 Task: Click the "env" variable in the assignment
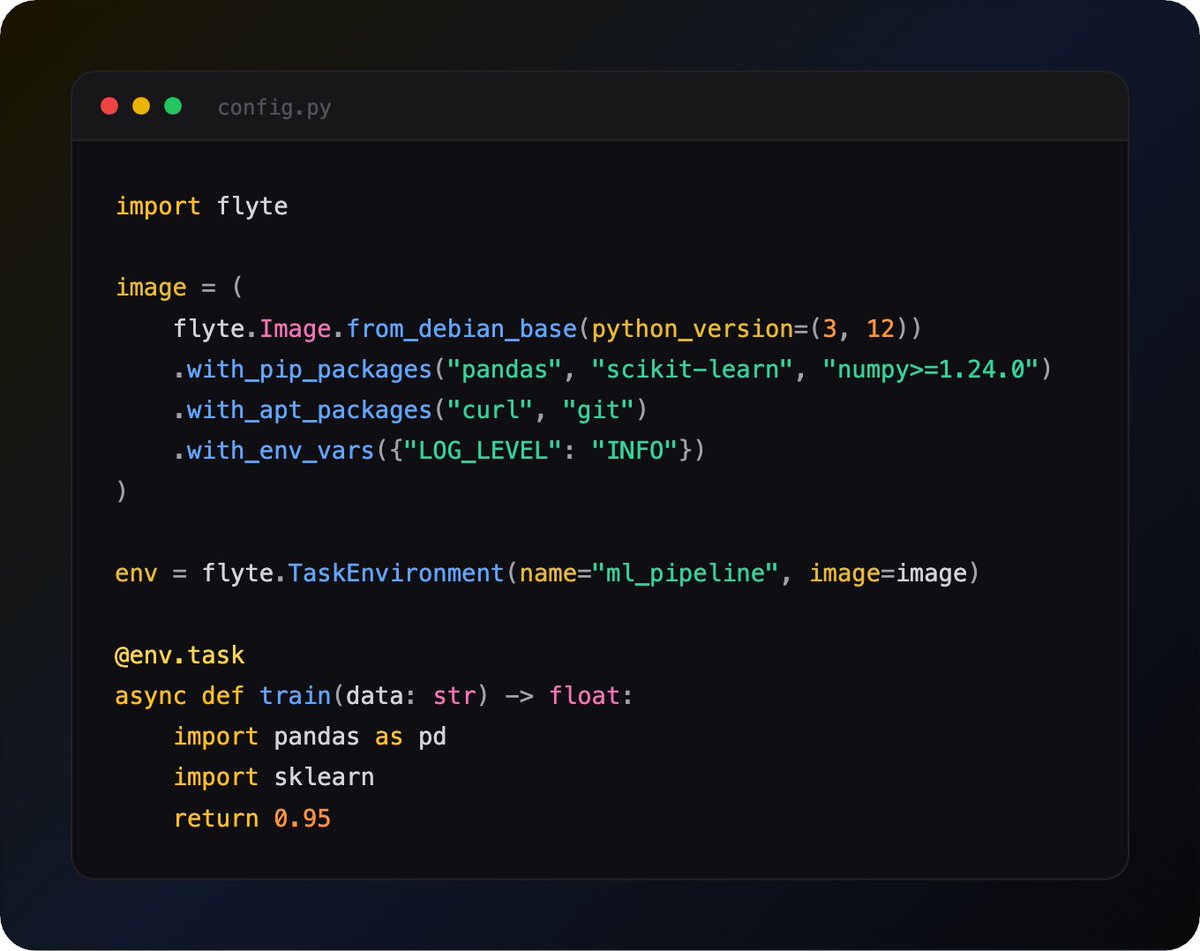tap(137, 574)
